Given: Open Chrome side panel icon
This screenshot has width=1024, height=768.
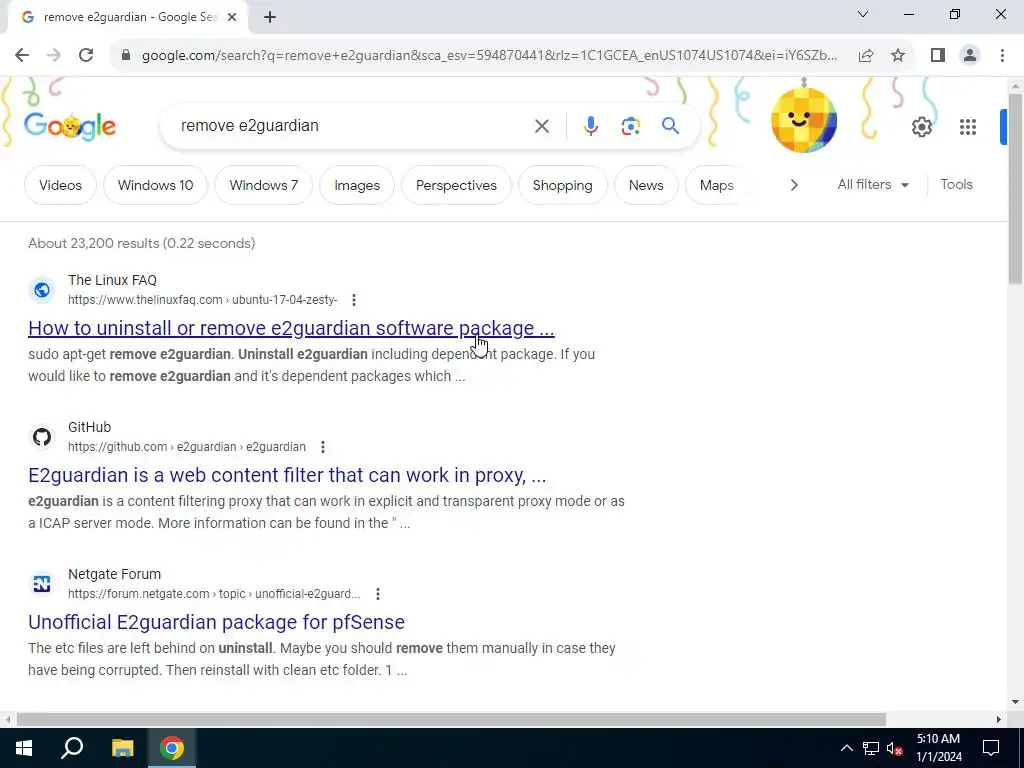Looking at the screenshot, I should point(938,56).
